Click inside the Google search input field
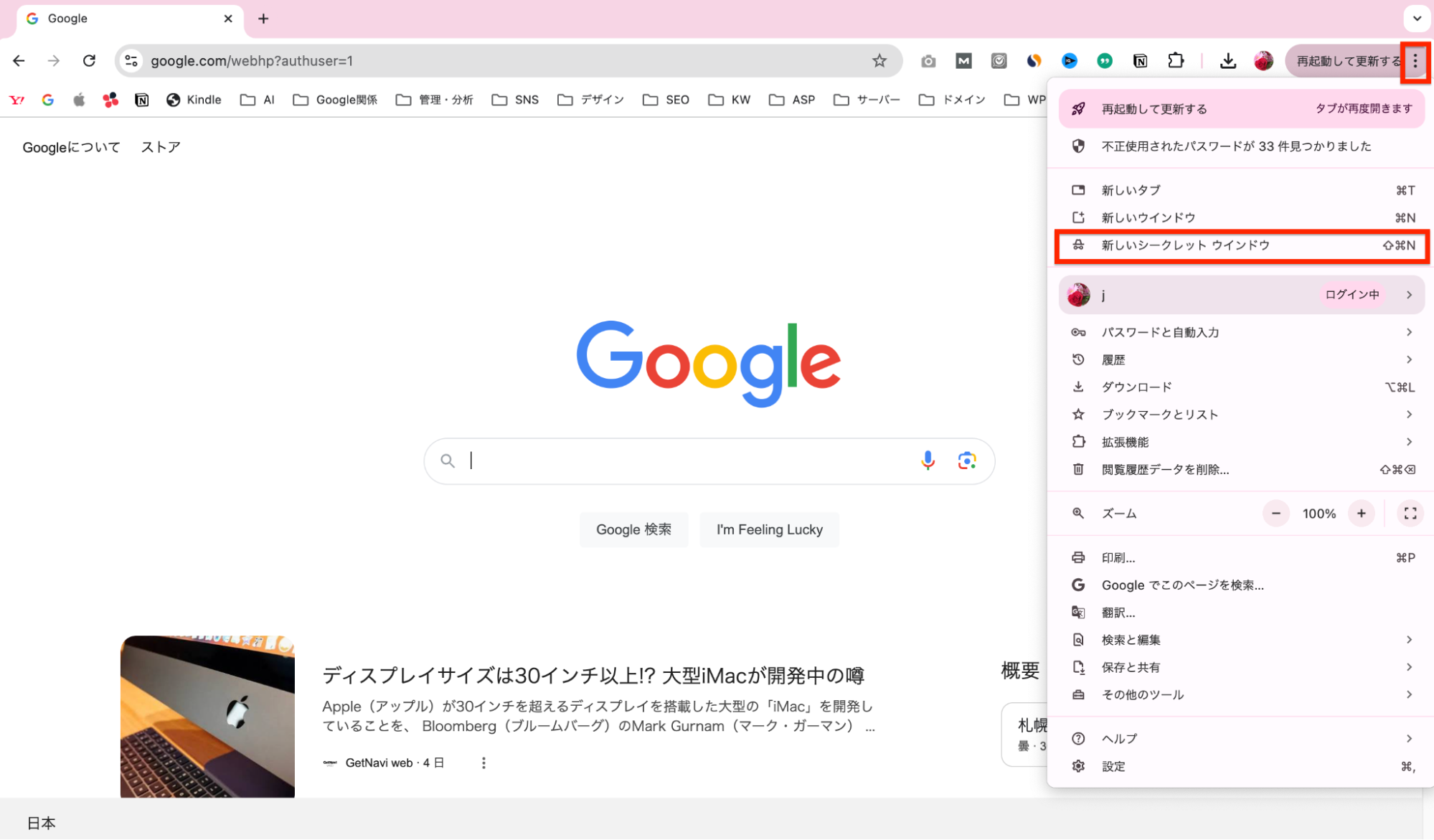This screenshot has height=840, width=1434. [x=681, y=461]
